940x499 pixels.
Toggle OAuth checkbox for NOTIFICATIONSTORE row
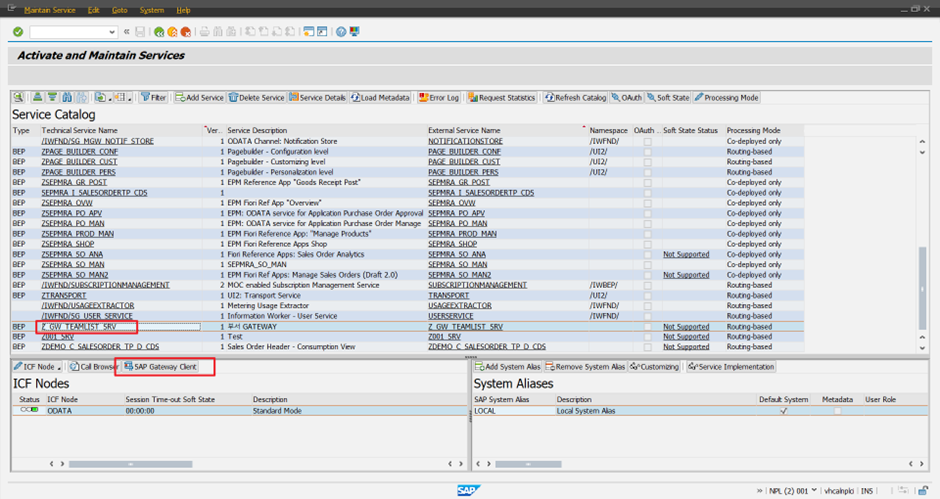(x=647, y=142)
